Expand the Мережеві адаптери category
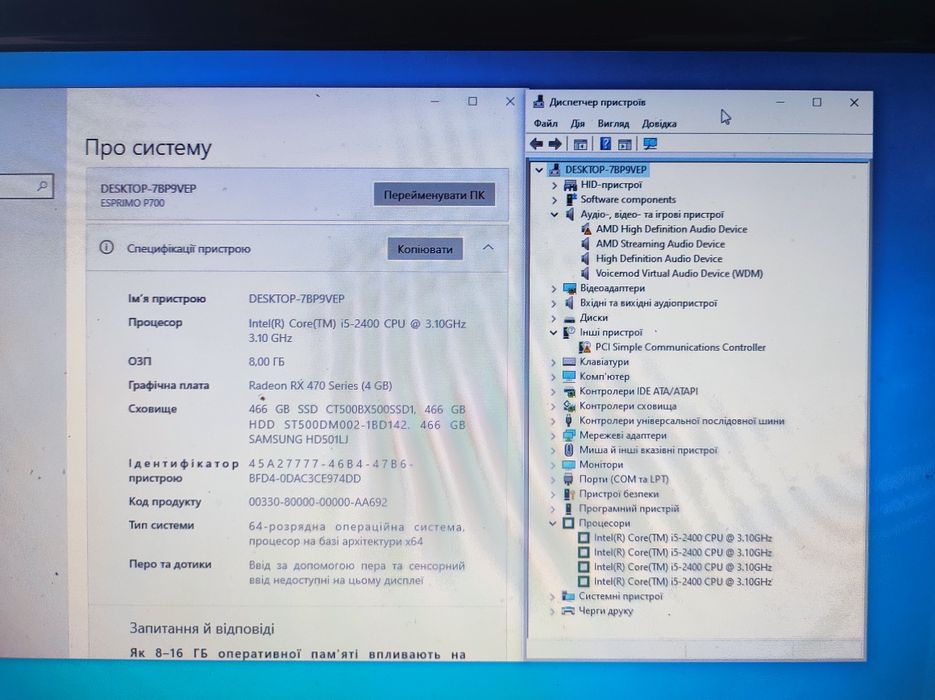 (553, 436)
